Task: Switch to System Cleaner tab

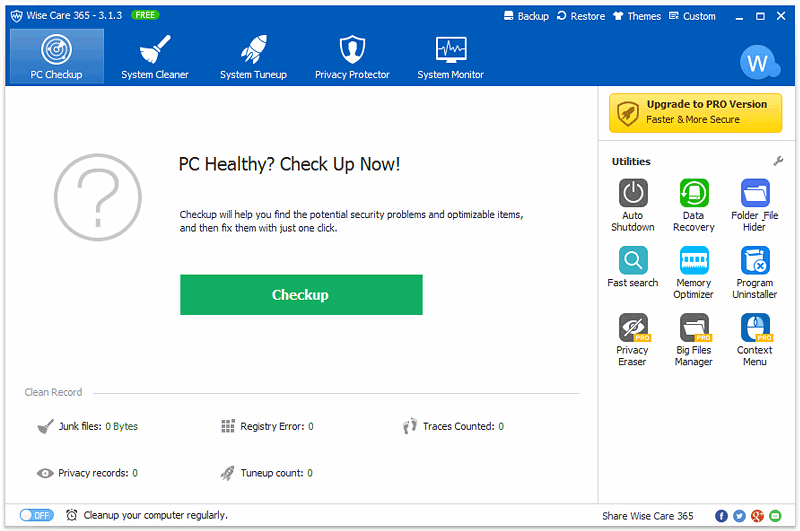Action: (x=155, y=56)
